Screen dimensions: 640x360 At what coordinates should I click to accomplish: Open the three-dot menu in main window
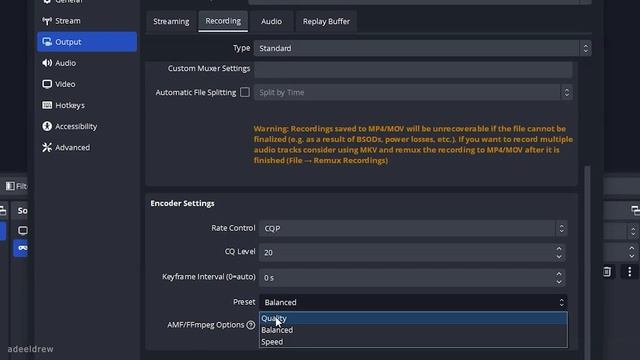(629, 271)
